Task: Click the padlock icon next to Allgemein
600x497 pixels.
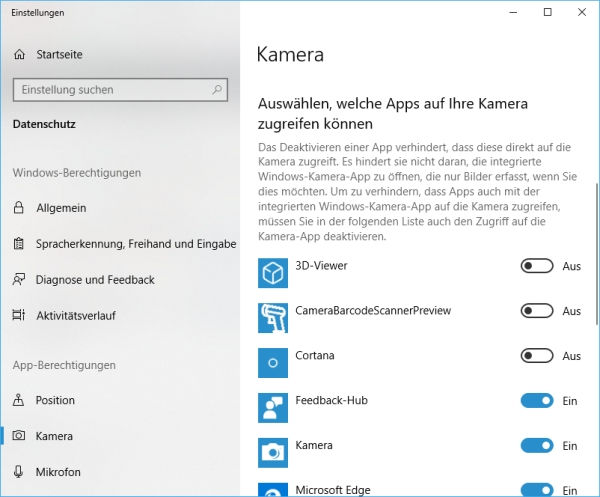Action: (x=18, y=208)
